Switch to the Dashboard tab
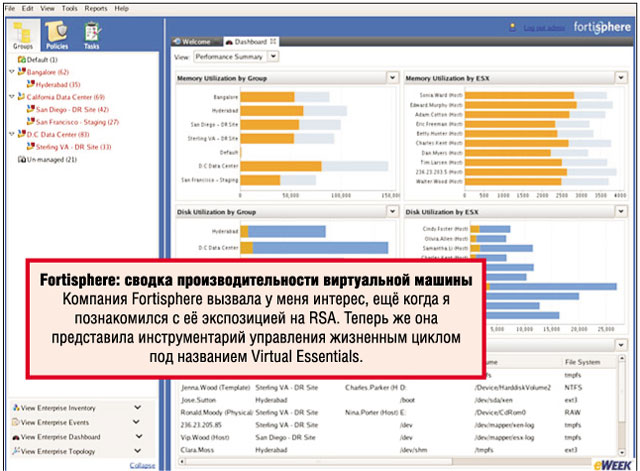The height and width of the screenshot is (471, 640). click(251, 42)
